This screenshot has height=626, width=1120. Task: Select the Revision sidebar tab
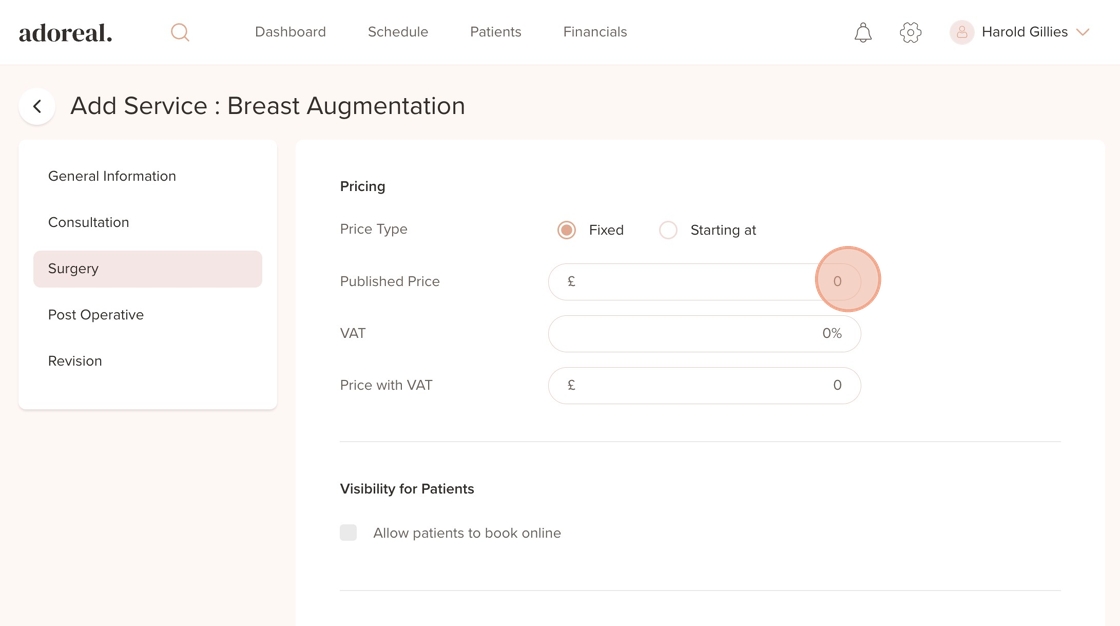[75, 361]
